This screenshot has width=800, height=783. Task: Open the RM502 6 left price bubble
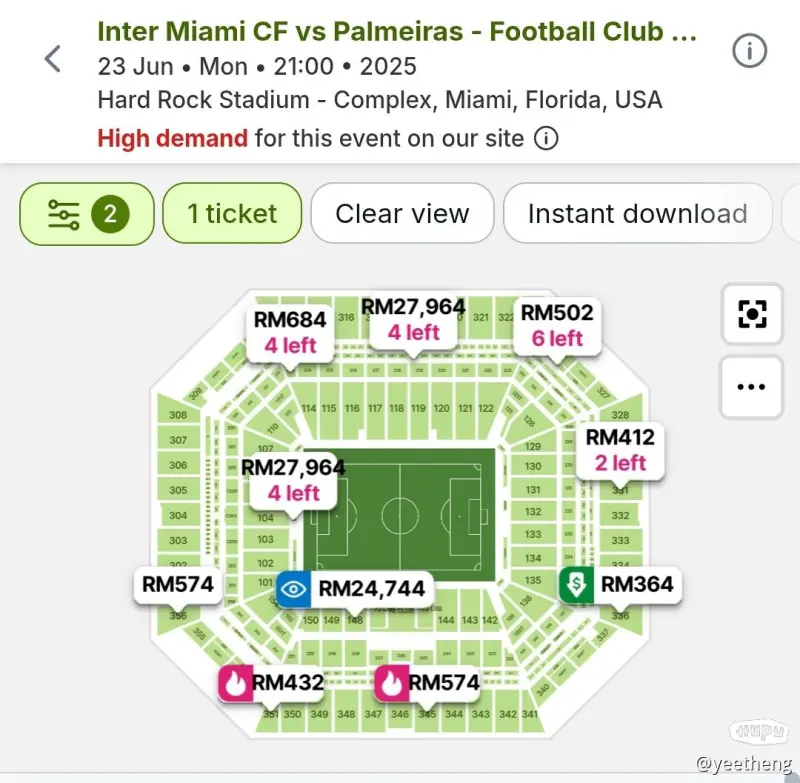(557, 325)
